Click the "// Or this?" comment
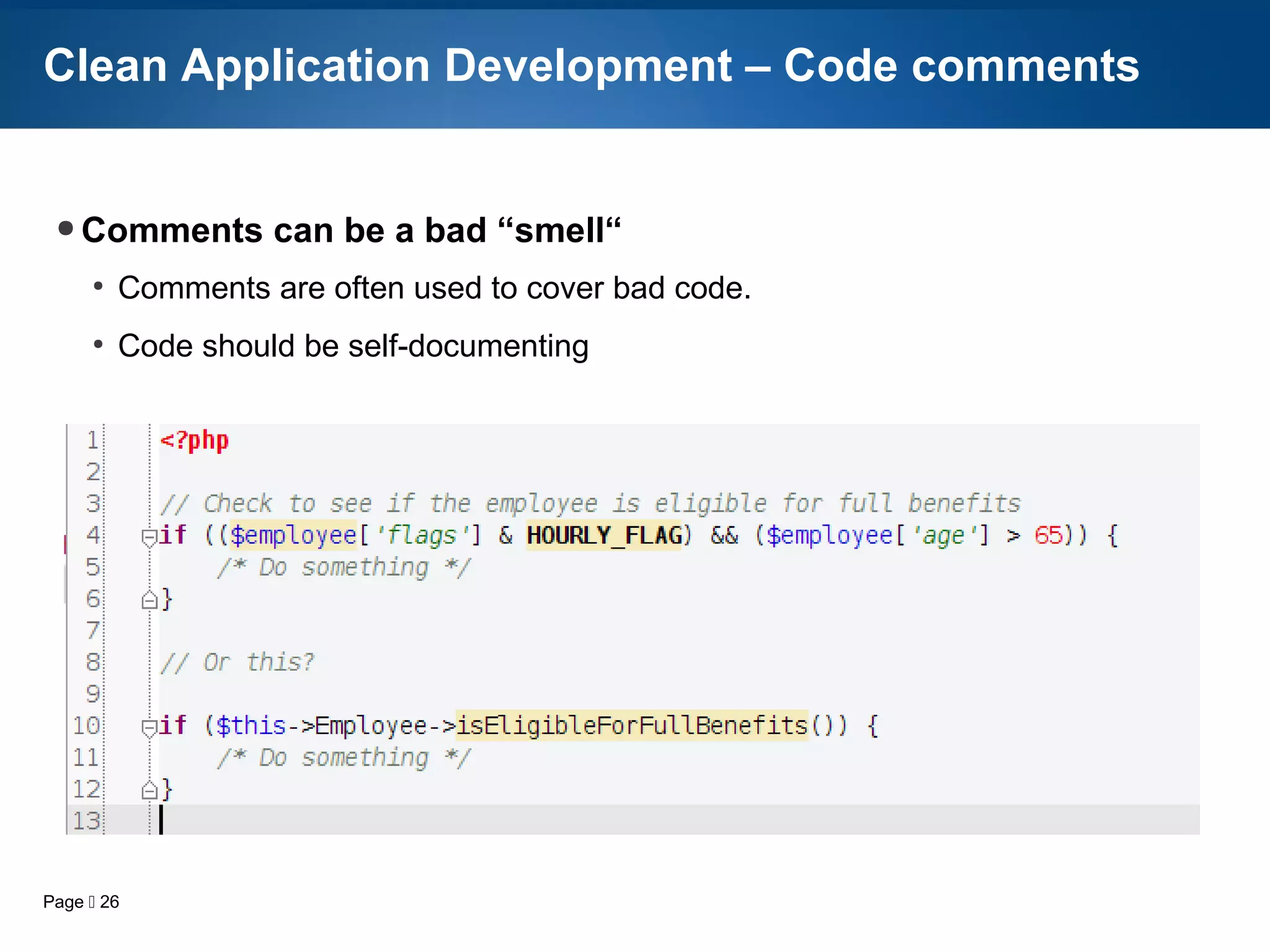The height and width of the screenshot is (952, 1270). pos(238,663)
